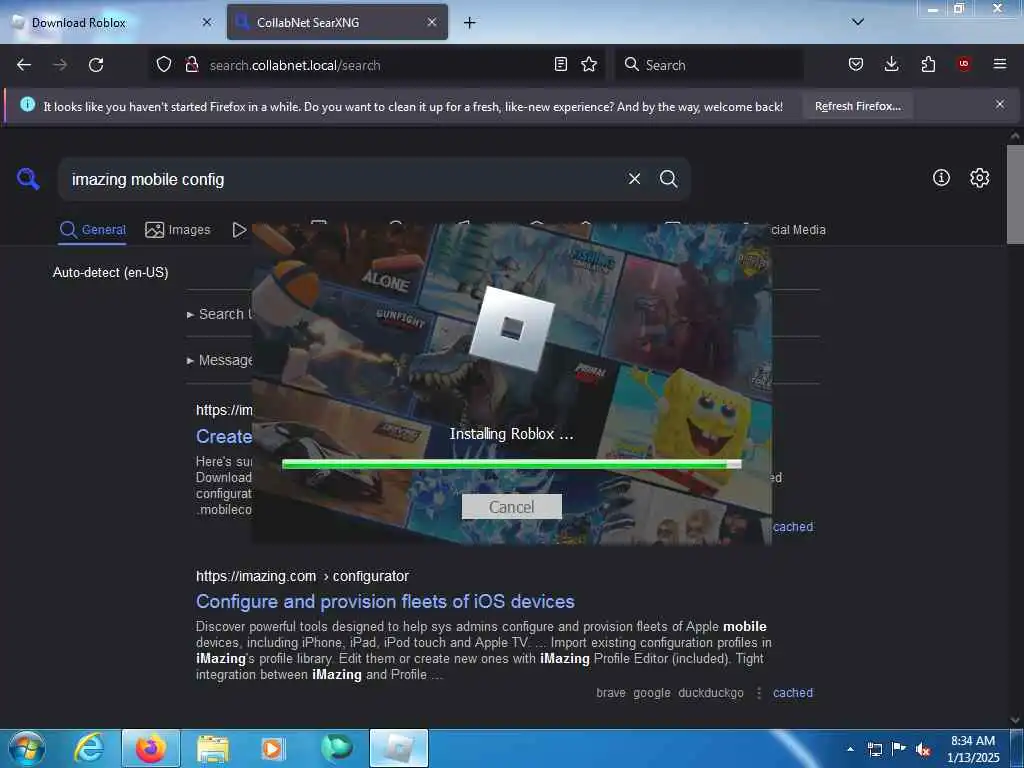
Task: Expand the Messages disclosure triangle
Action: [x=190, y=360]
